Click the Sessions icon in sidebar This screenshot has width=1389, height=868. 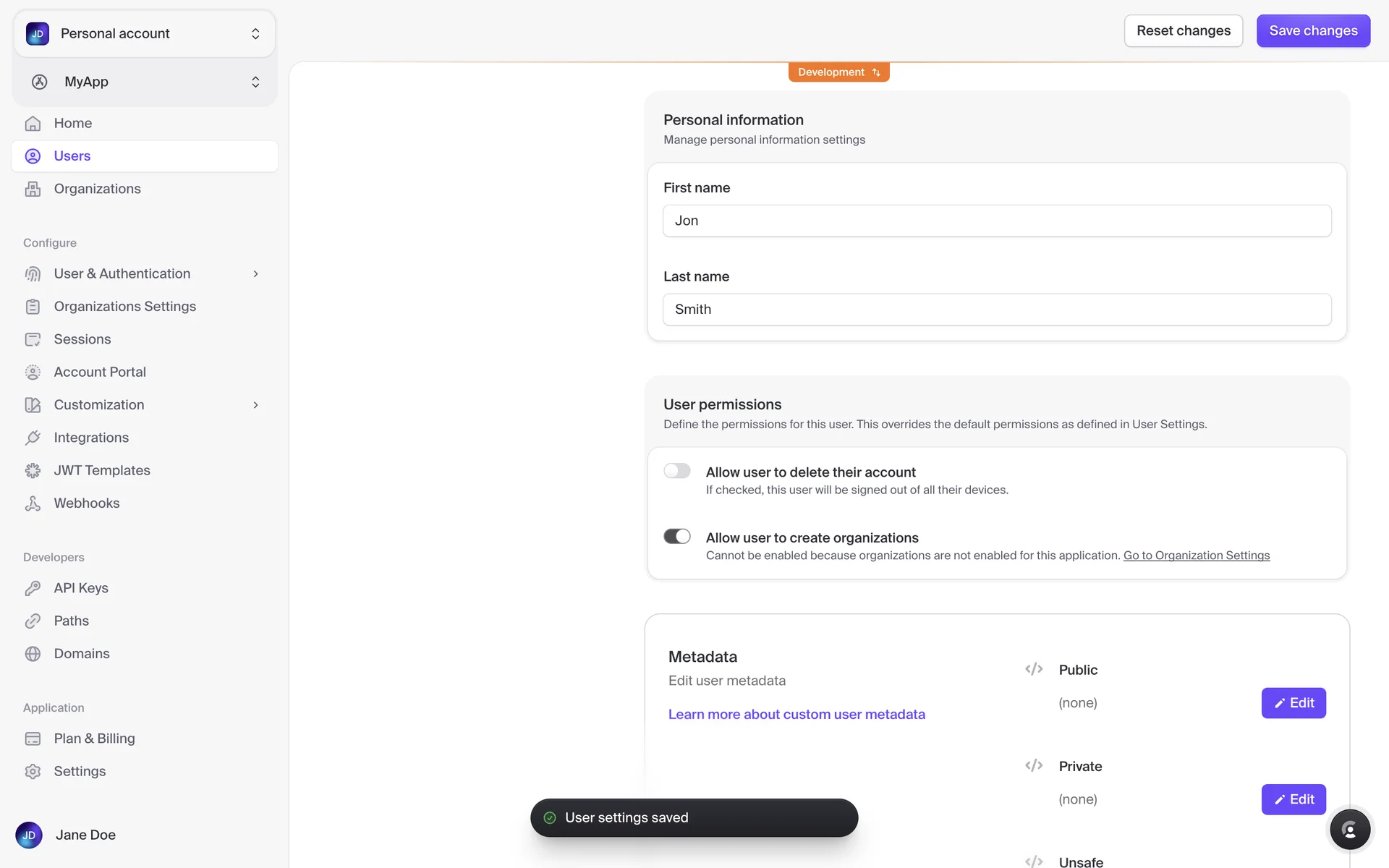point(33,339)
